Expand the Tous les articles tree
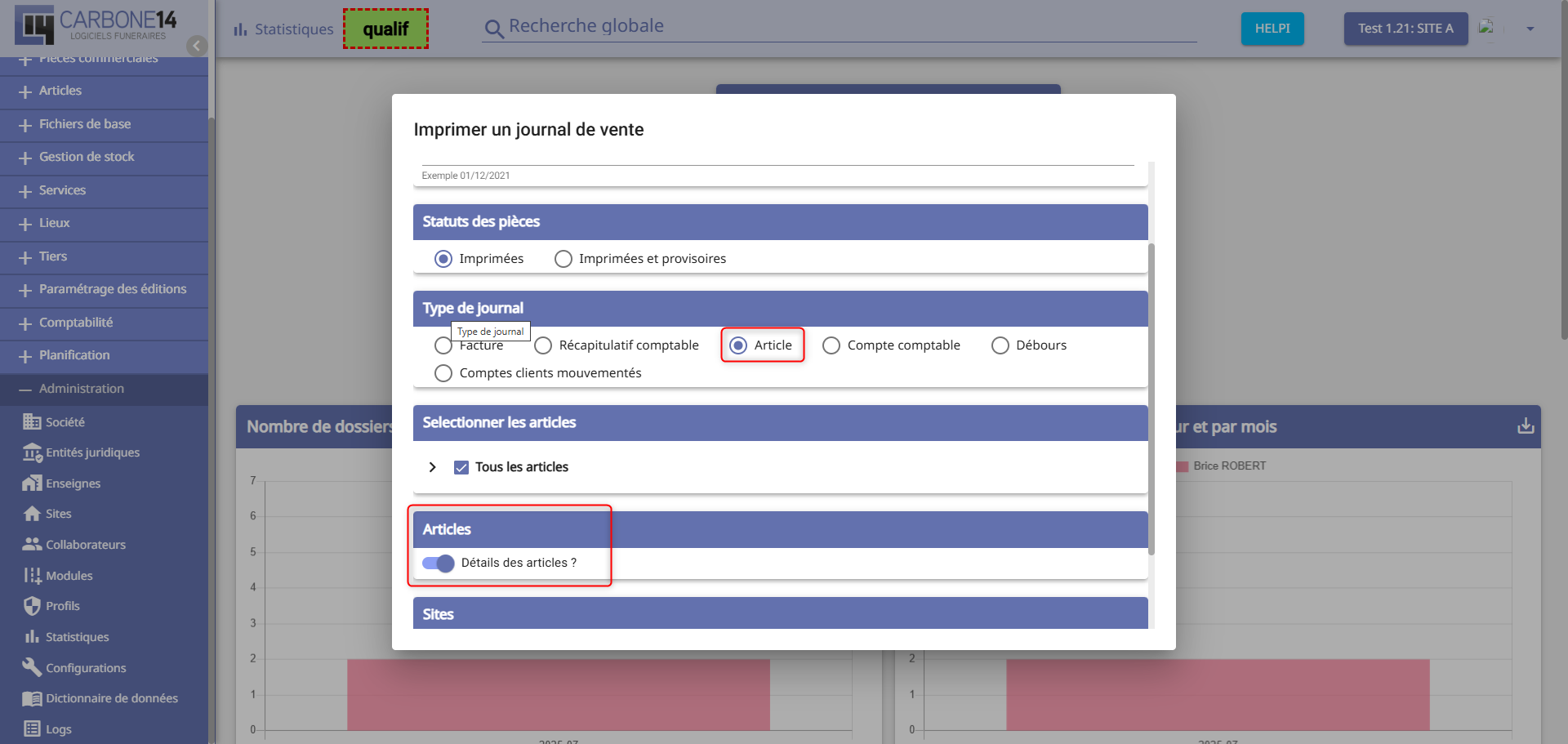Image resolution: width=1568 pixels, height=744 pixels. click(x=432, y=467)
